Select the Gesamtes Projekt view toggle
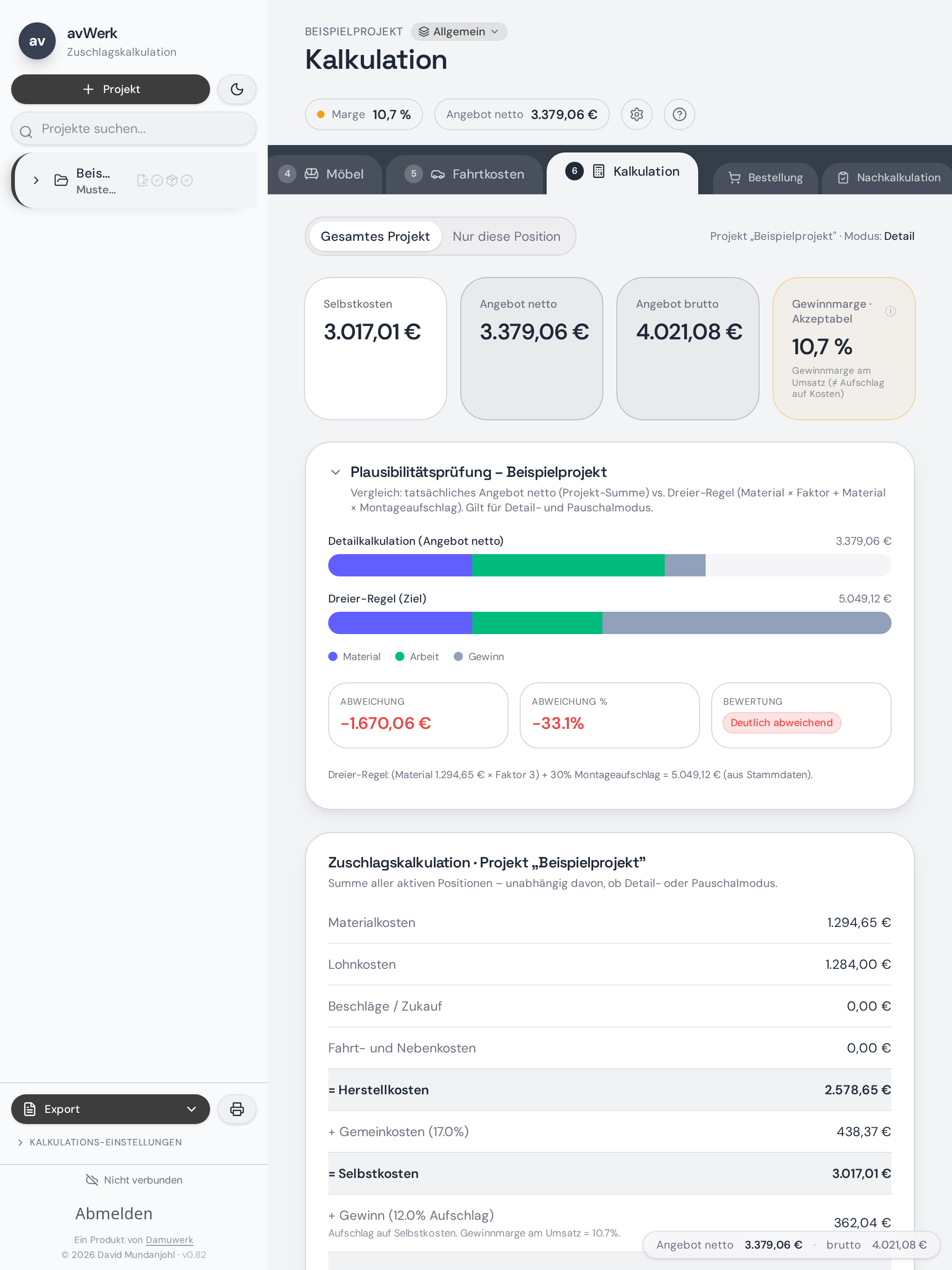Viewport: 952px width, 1270px height. pos(375,236)
